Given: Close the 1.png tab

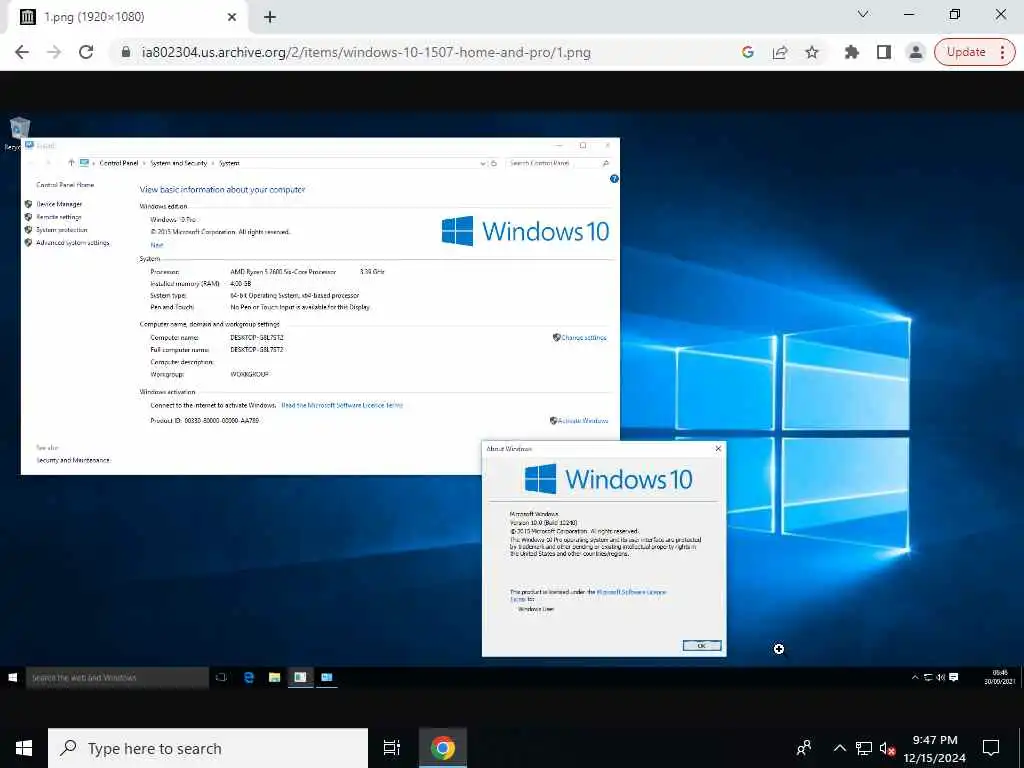Looking at the screenshot, I should tap(232, 17).
